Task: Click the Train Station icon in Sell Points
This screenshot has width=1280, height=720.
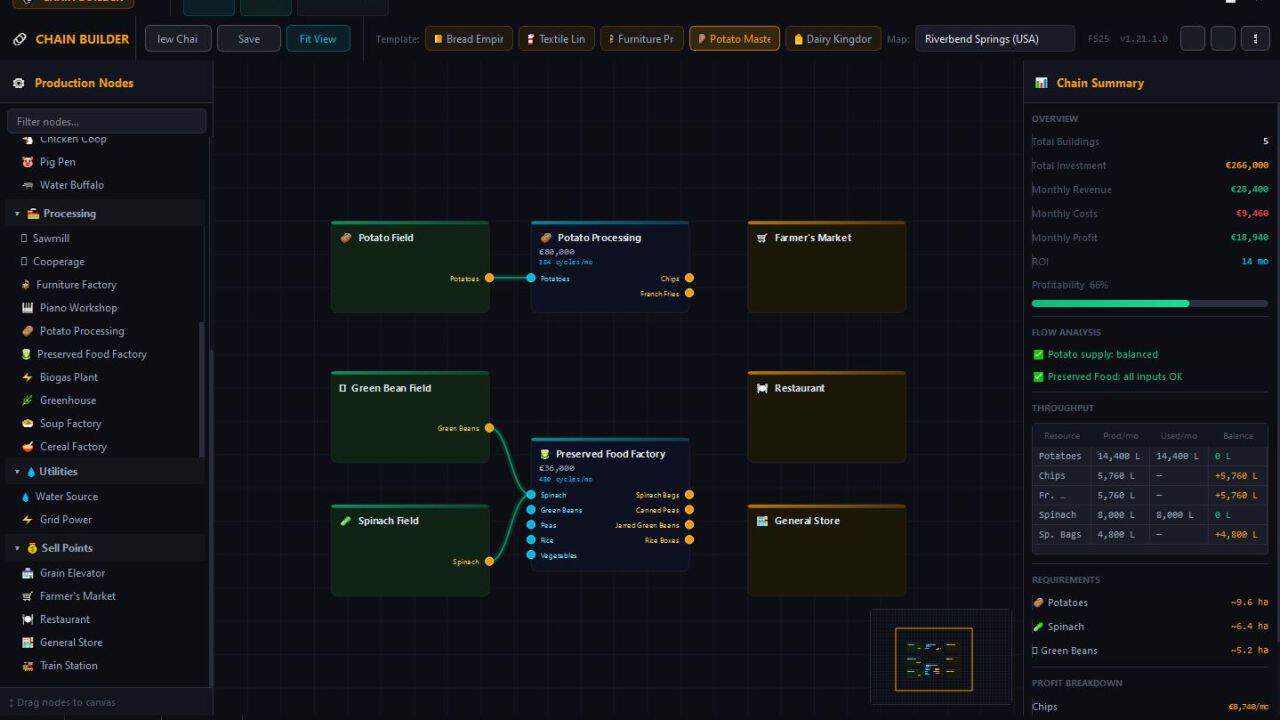Action: pyautogui.click(x=27, y=665)
